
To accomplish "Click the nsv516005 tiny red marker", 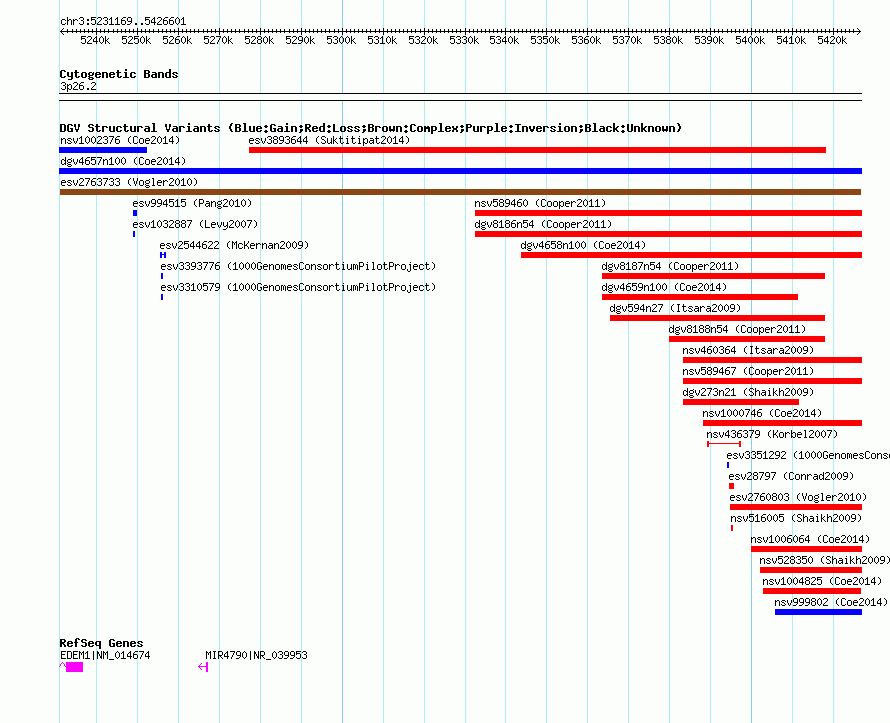I will click(x=732, y=528).
